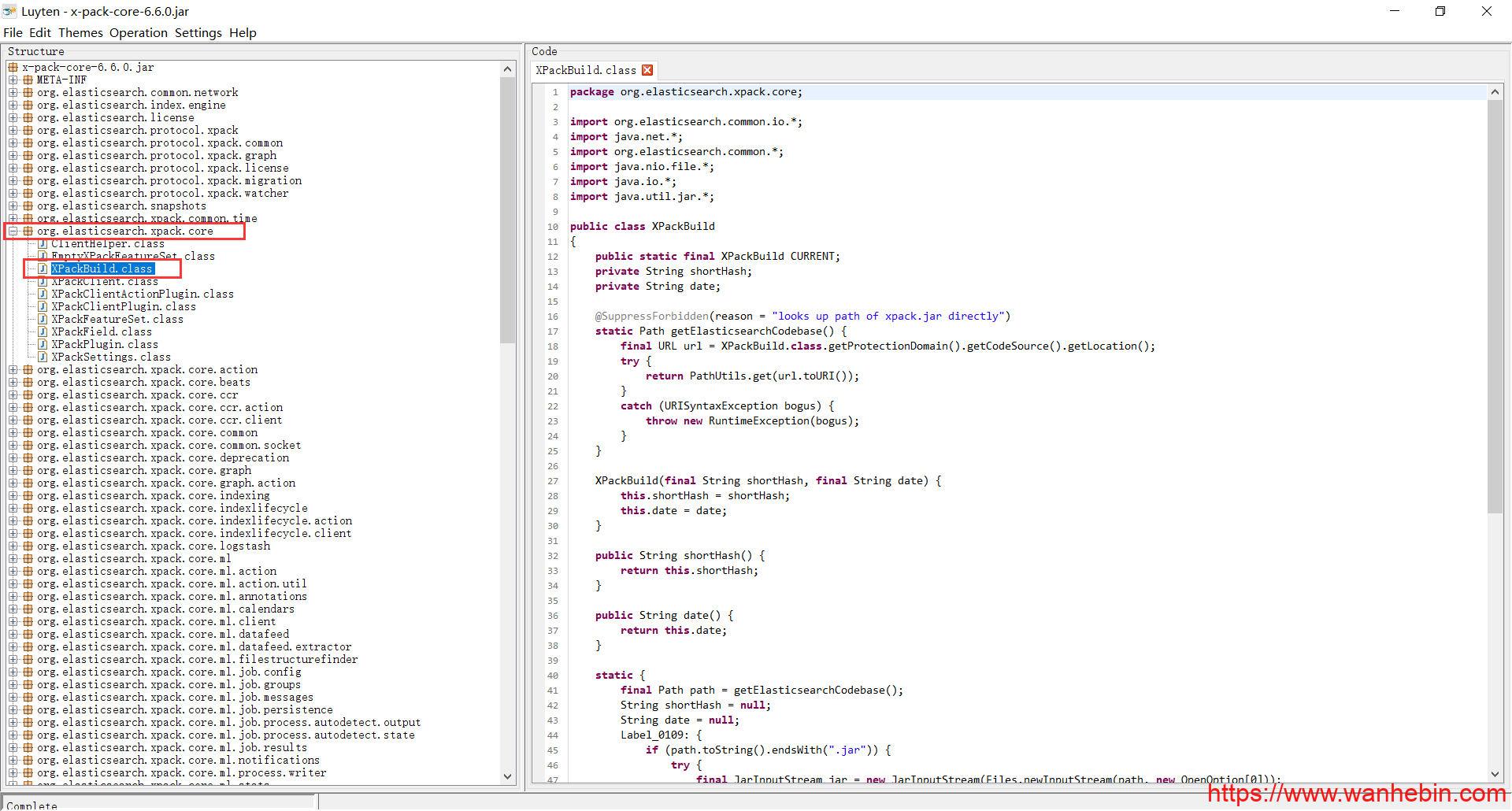Click package icon for org.elasticsearch.xpack.core.ccr
Viewport: 1512px width, 811px height.
(x=28, y=395)
